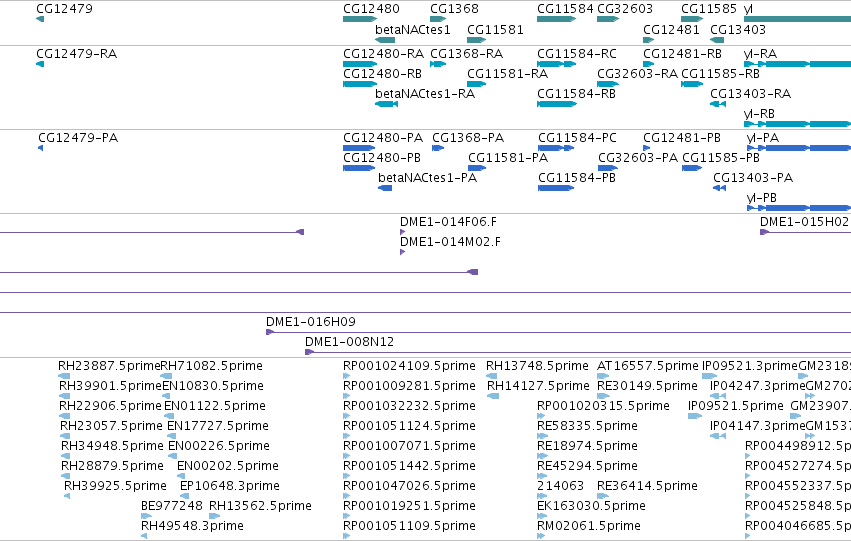Select EST RH13562.5prime
Viewport: 851px width, 541px height.
(260, 506)
